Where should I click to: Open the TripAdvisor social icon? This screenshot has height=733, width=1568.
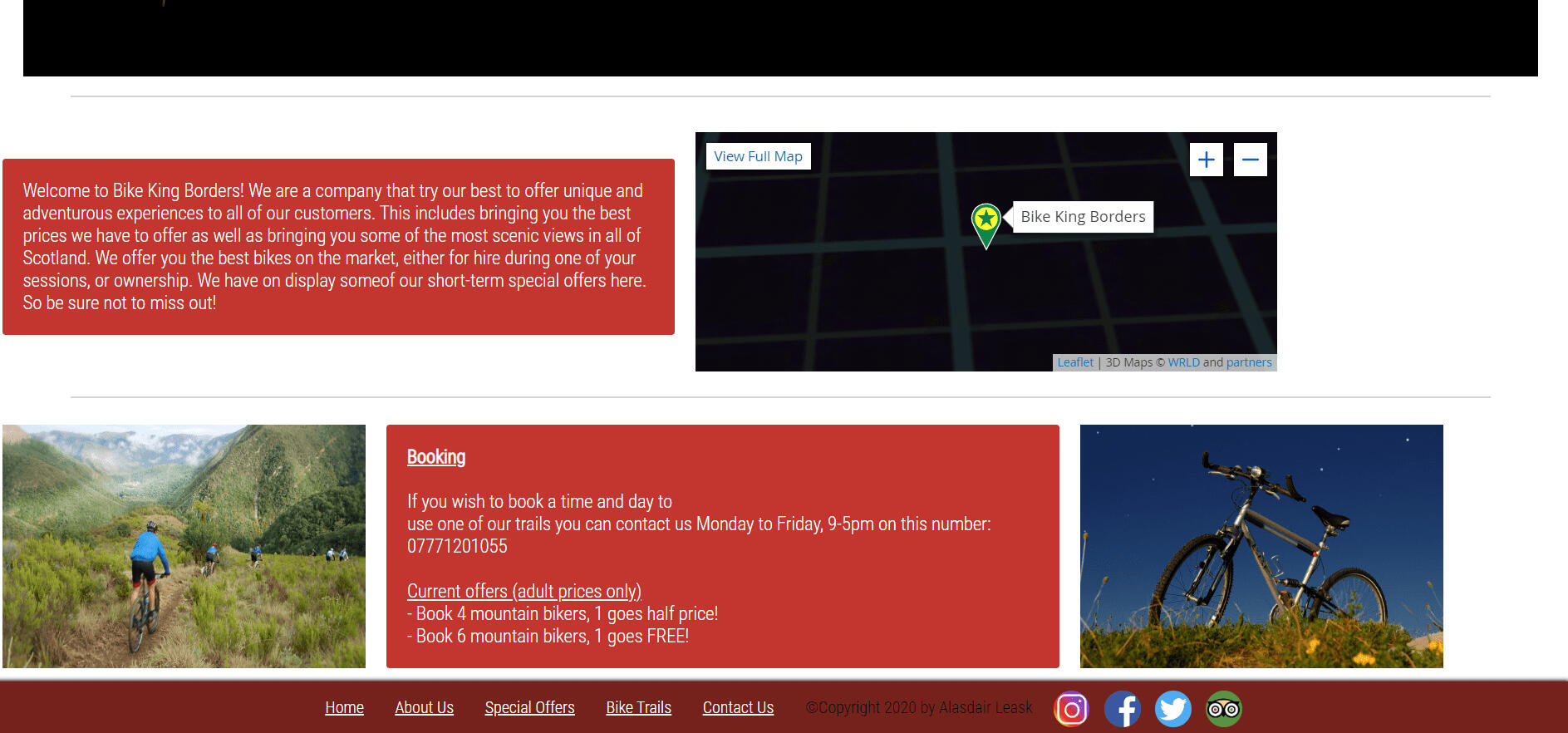click(1223, 709)
